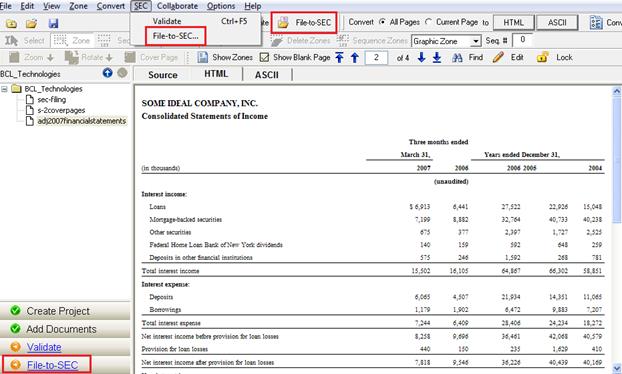Open the Help menu

[253, 6]
